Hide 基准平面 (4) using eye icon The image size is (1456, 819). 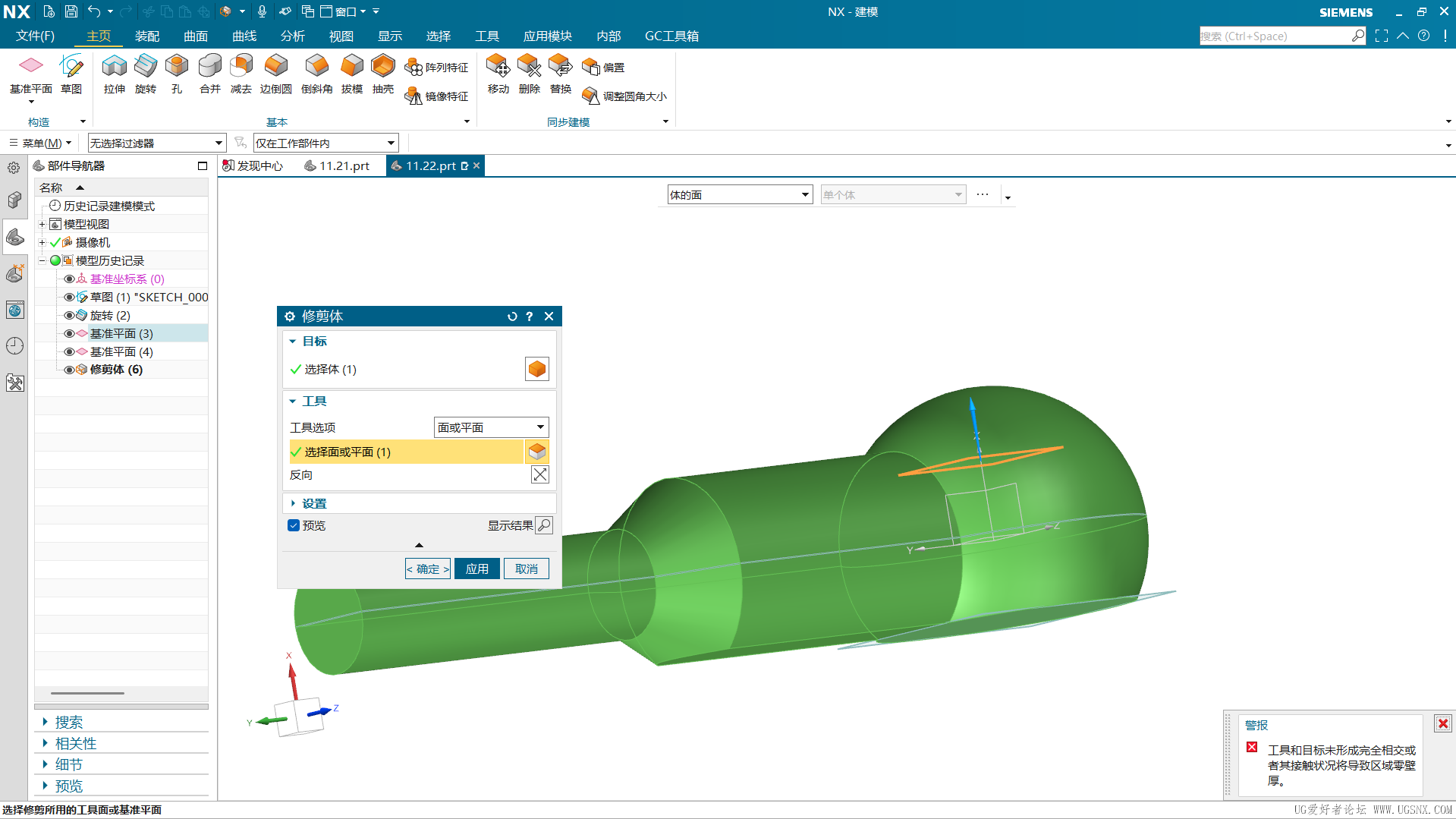coord(69,352)
